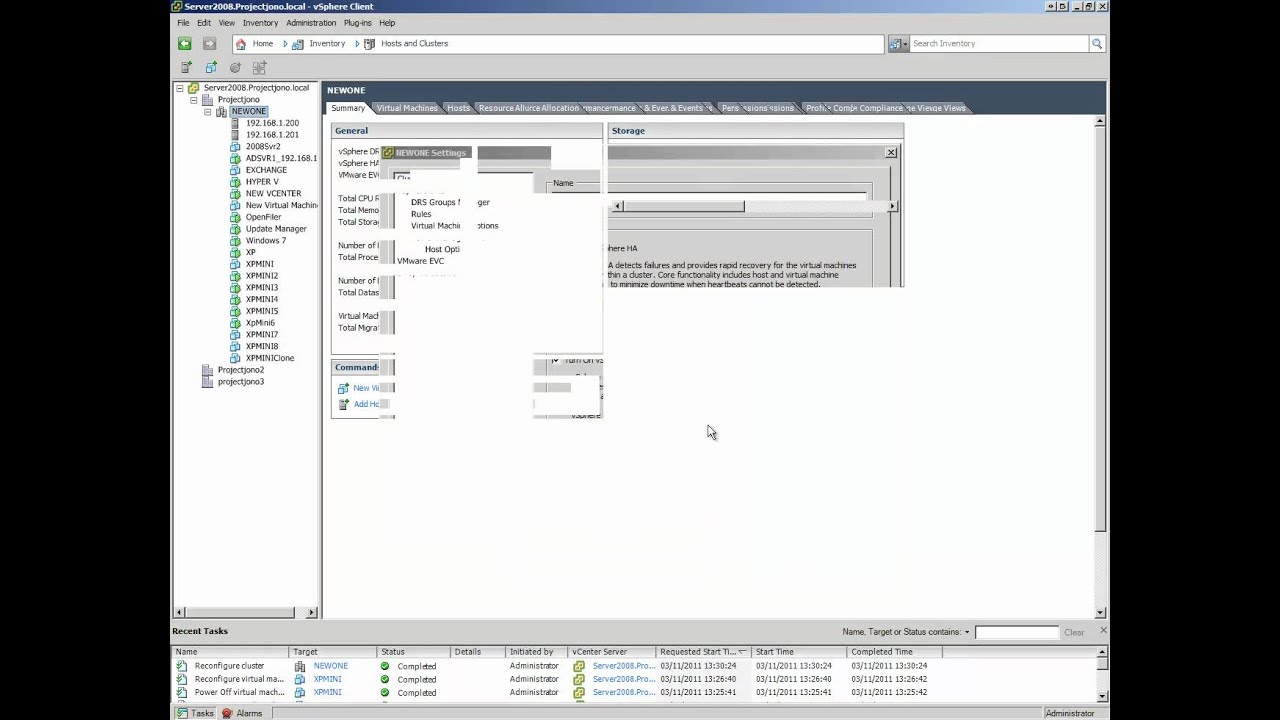Select the NEW VCENTER virtual machine
Viewport: 1280px width, 720px height.
pos(273,194)
